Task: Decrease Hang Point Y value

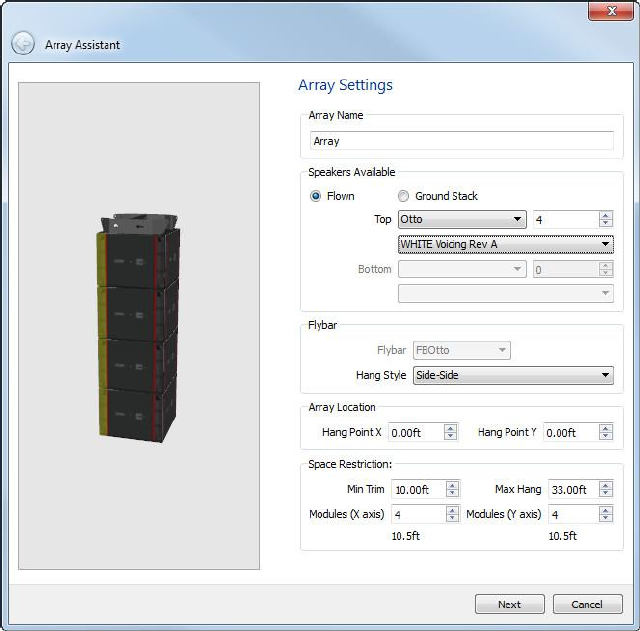Action: (x=606, y=437)
